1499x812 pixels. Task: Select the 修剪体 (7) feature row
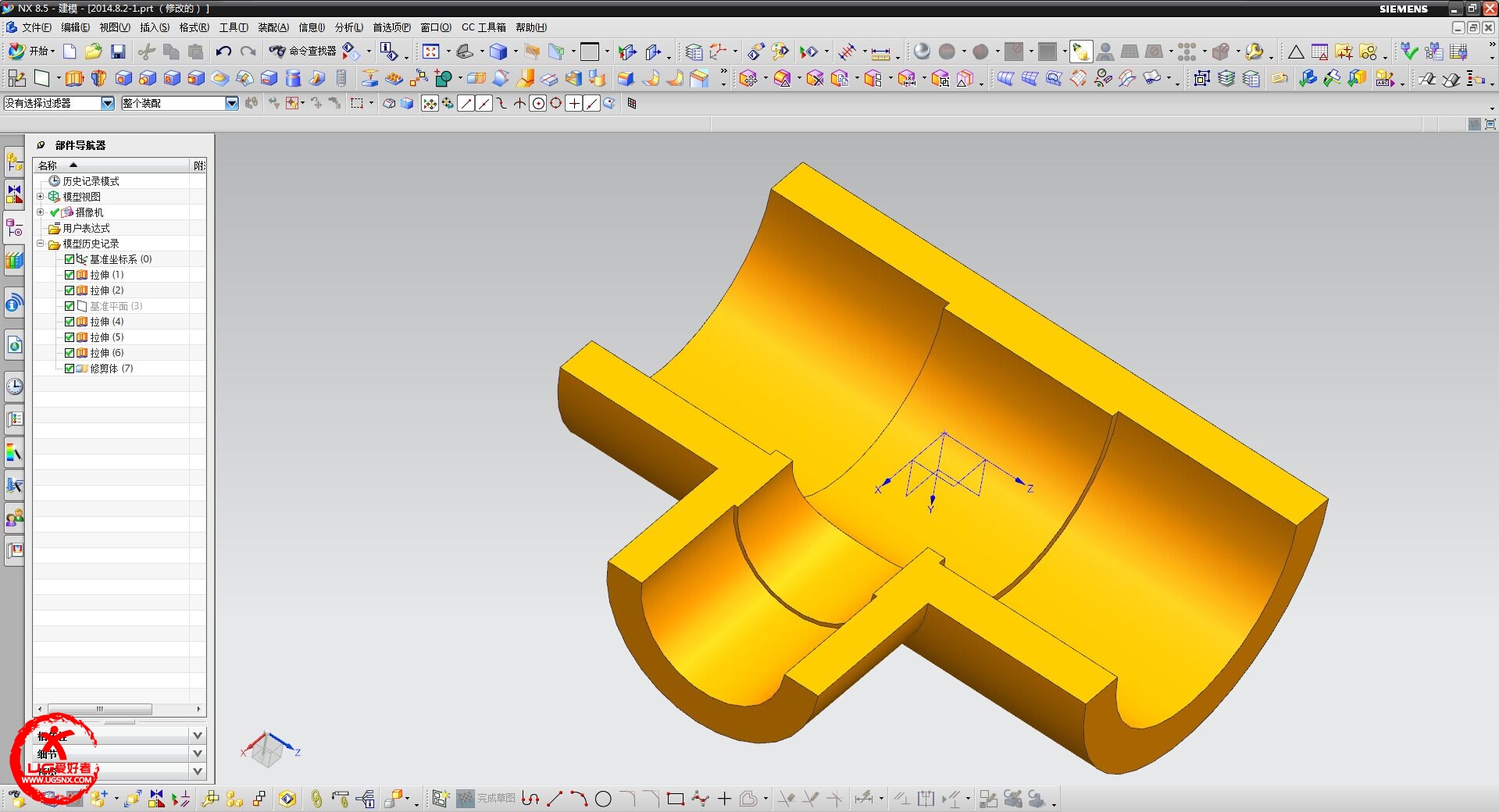(x=111, y=369)
